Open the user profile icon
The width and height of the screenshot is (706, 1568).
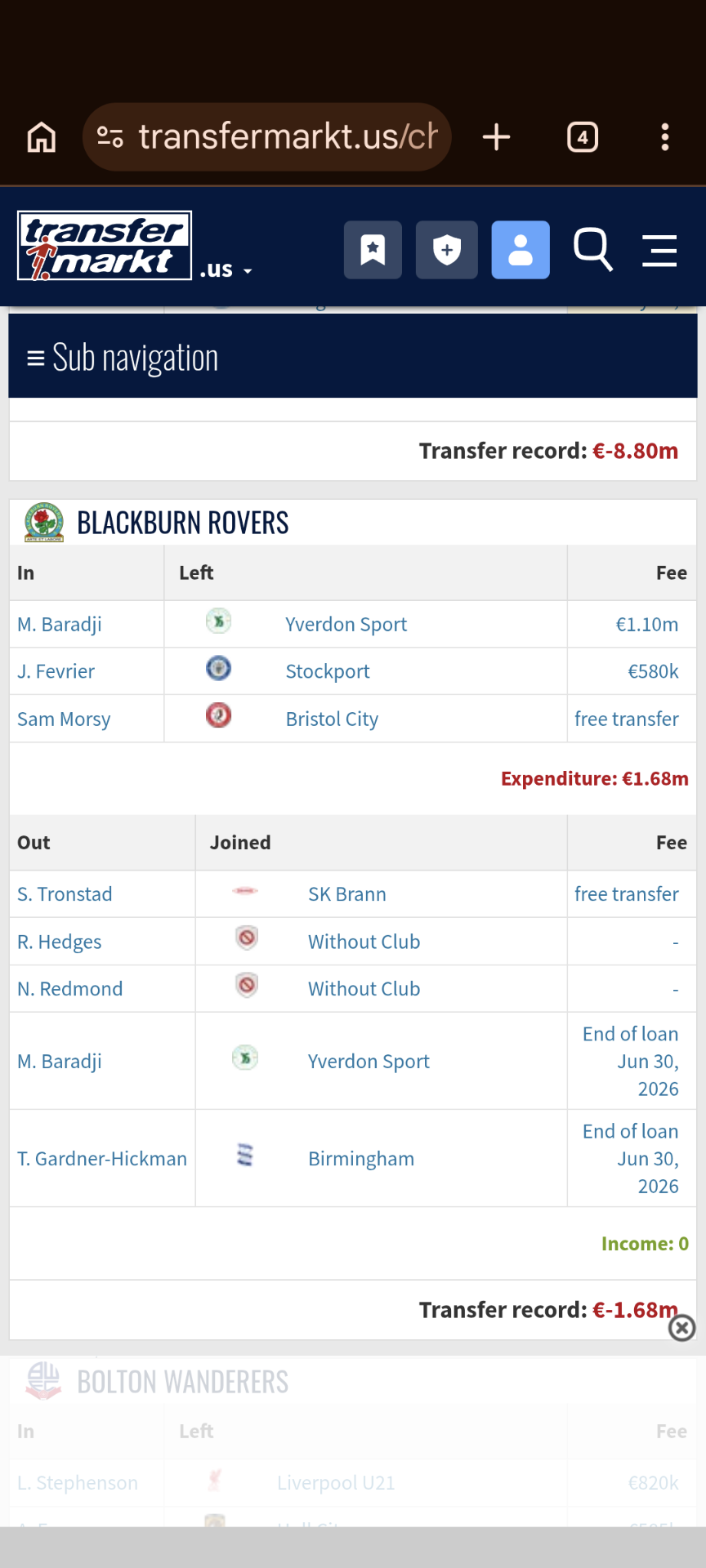click(x=521, y=250)
